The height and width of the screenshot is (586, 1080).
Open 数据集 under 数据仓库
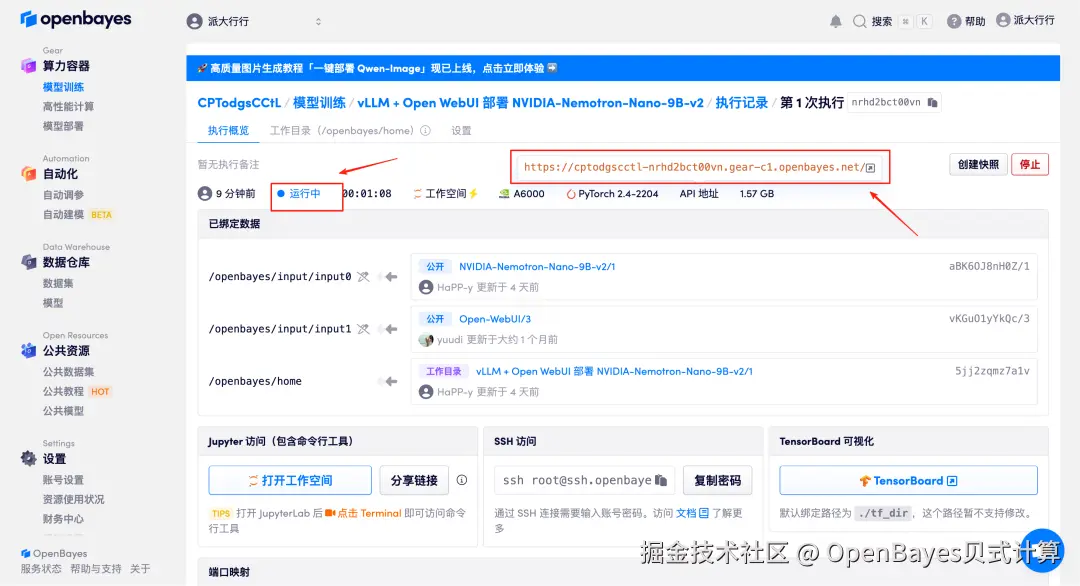click(58, 283)
